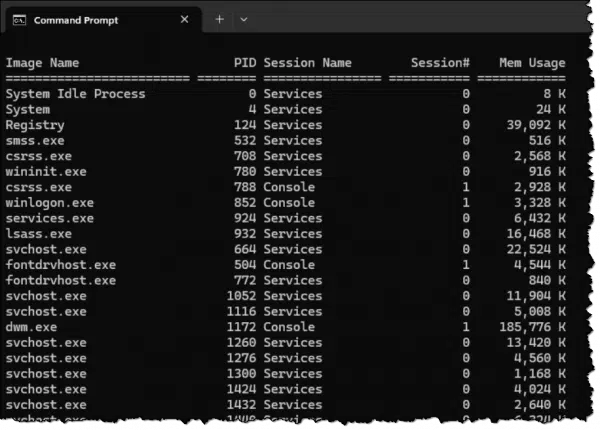
Task: Click PID value 1276
Action: coord(241,358)
